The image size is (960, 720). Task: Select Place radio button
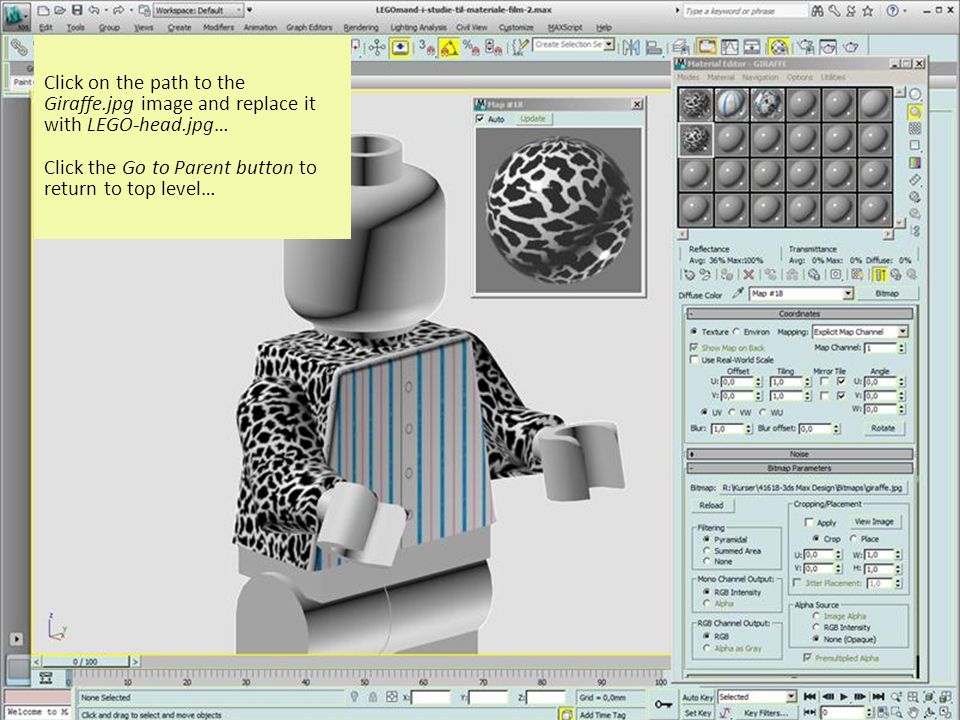(x=853, y=539)
